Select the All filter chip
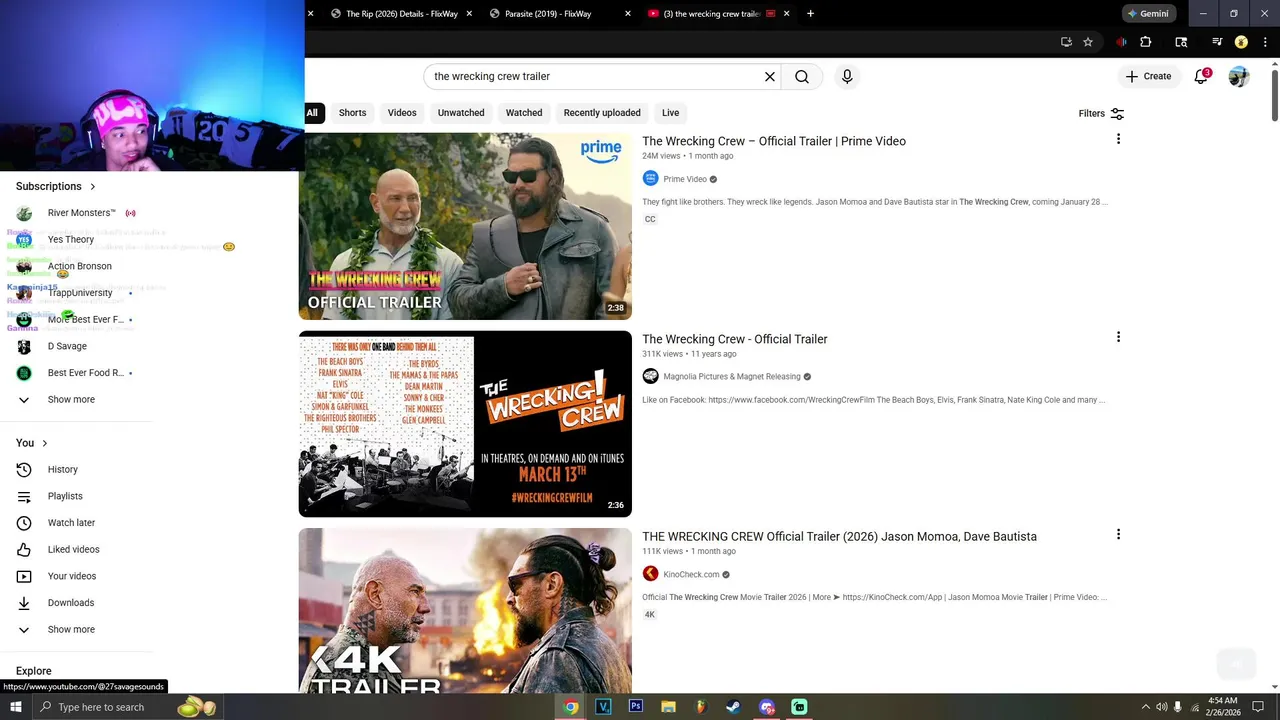 [x=313, y=113]
